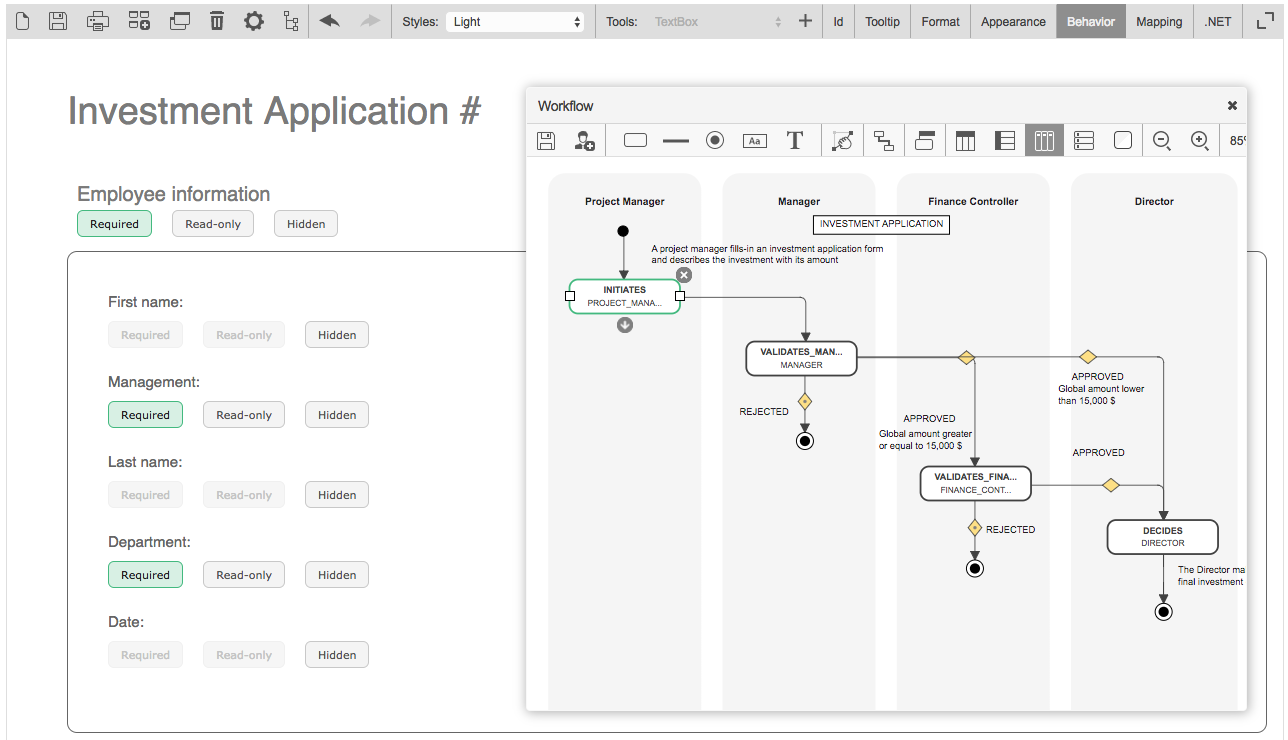Toggle Hidden for the First name field
Screen dimensions: 1288x740
[337, 335]
